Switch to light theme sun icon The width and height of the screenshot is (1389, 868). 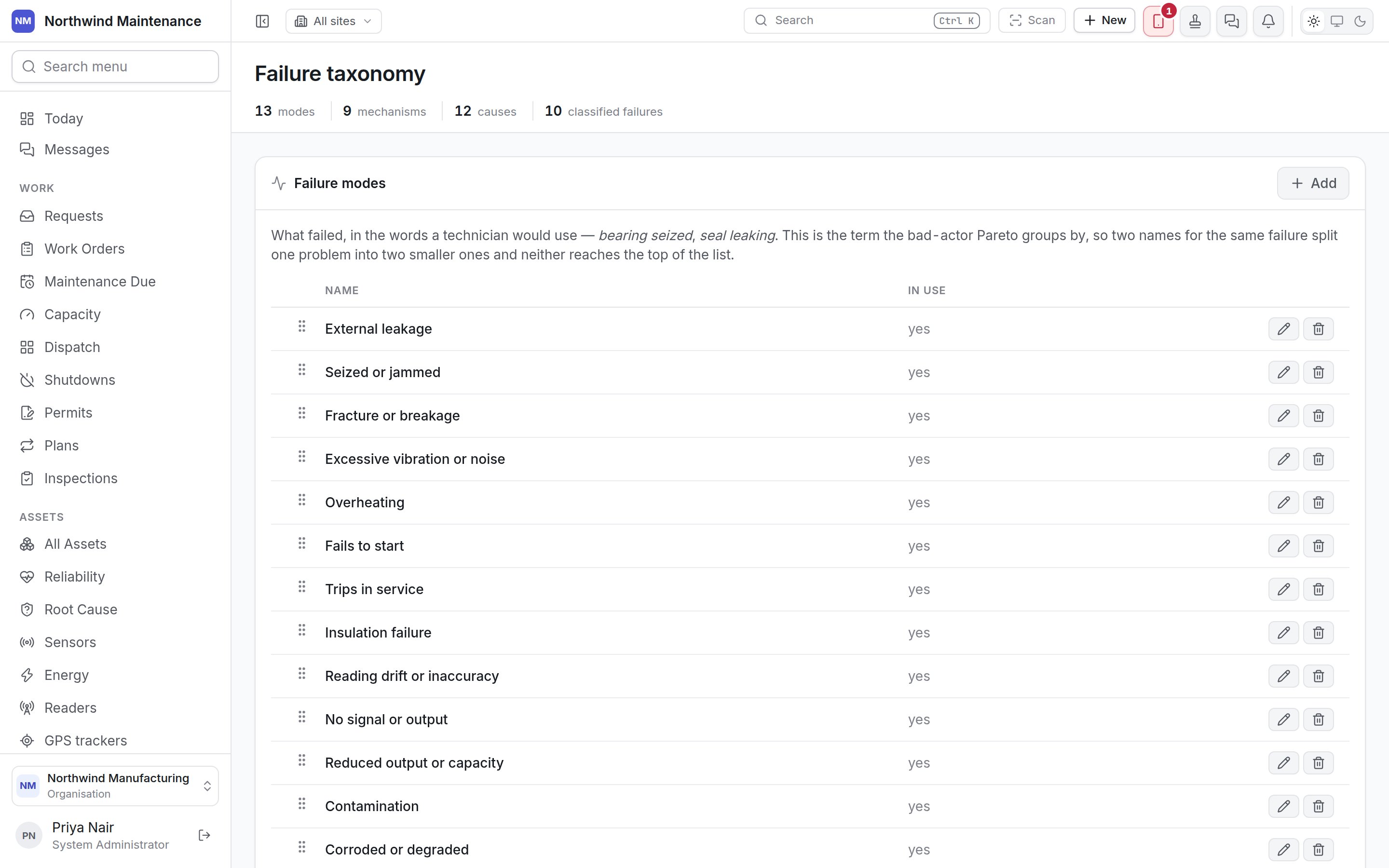(1314, 21)
